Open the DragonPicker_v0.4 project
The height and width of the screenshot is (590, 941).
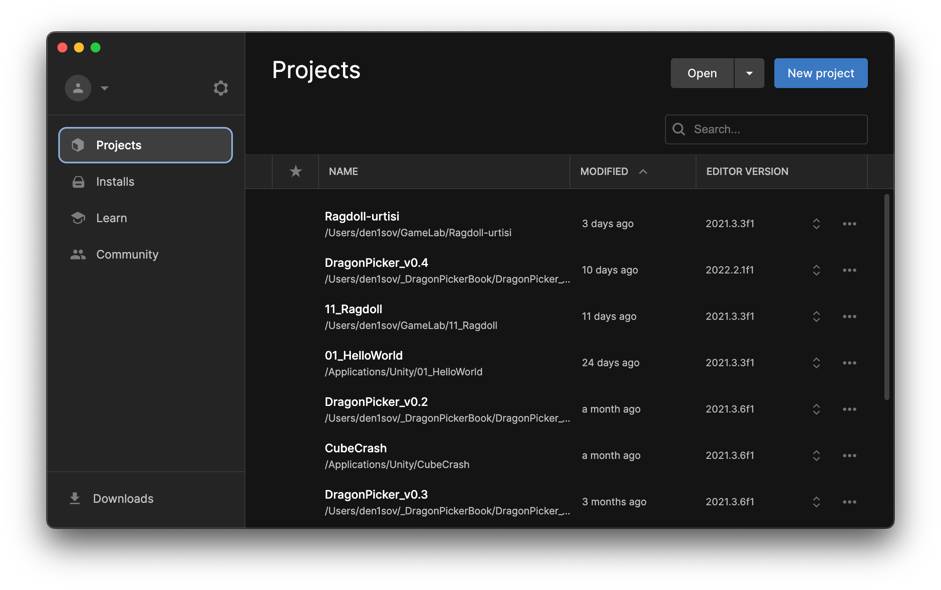point(376,263)
